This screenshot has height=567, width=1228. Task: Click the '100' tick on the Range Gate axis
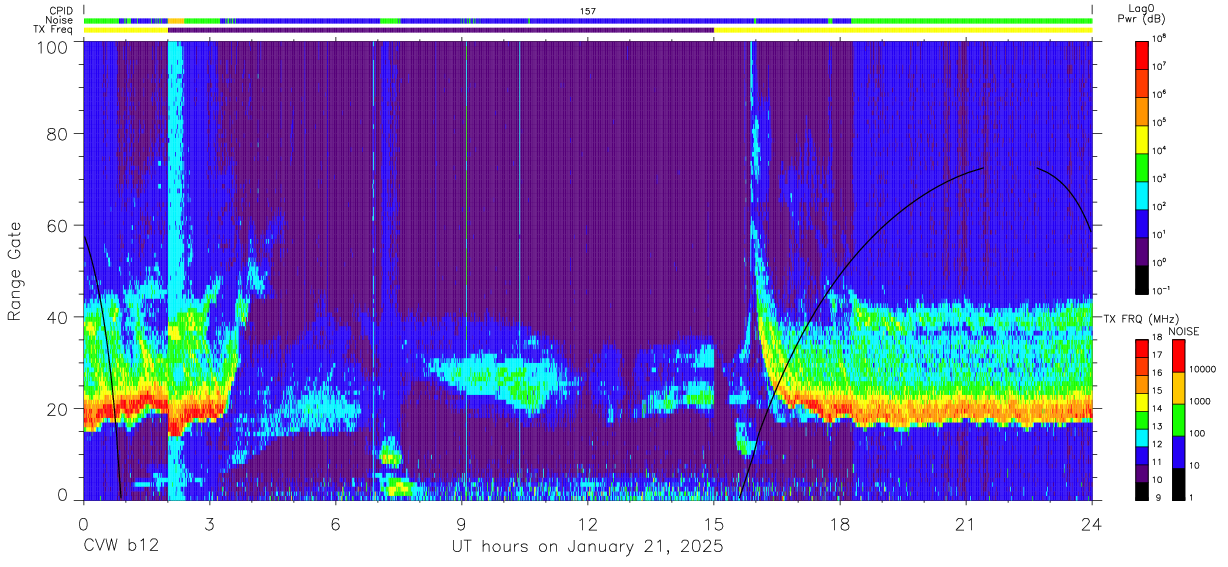coord(54,47)
